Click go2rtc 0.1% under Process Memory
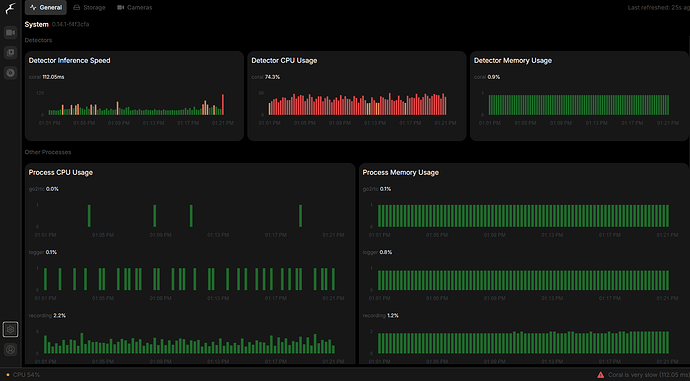The height and width of the screenshot is (381, 690). point(377,189)
